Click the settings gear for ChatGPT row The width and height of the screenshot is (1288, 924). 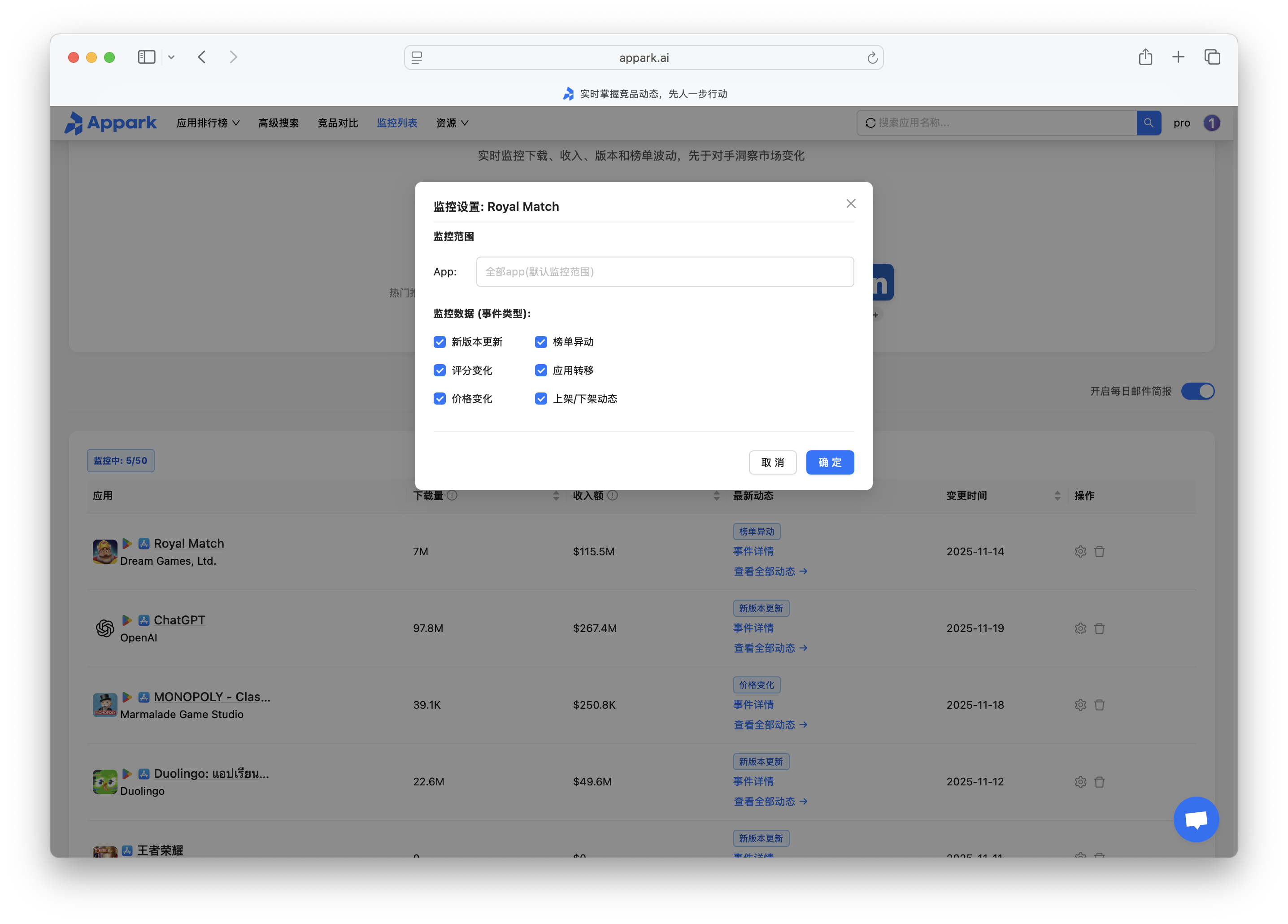[x=1080, y=628]
